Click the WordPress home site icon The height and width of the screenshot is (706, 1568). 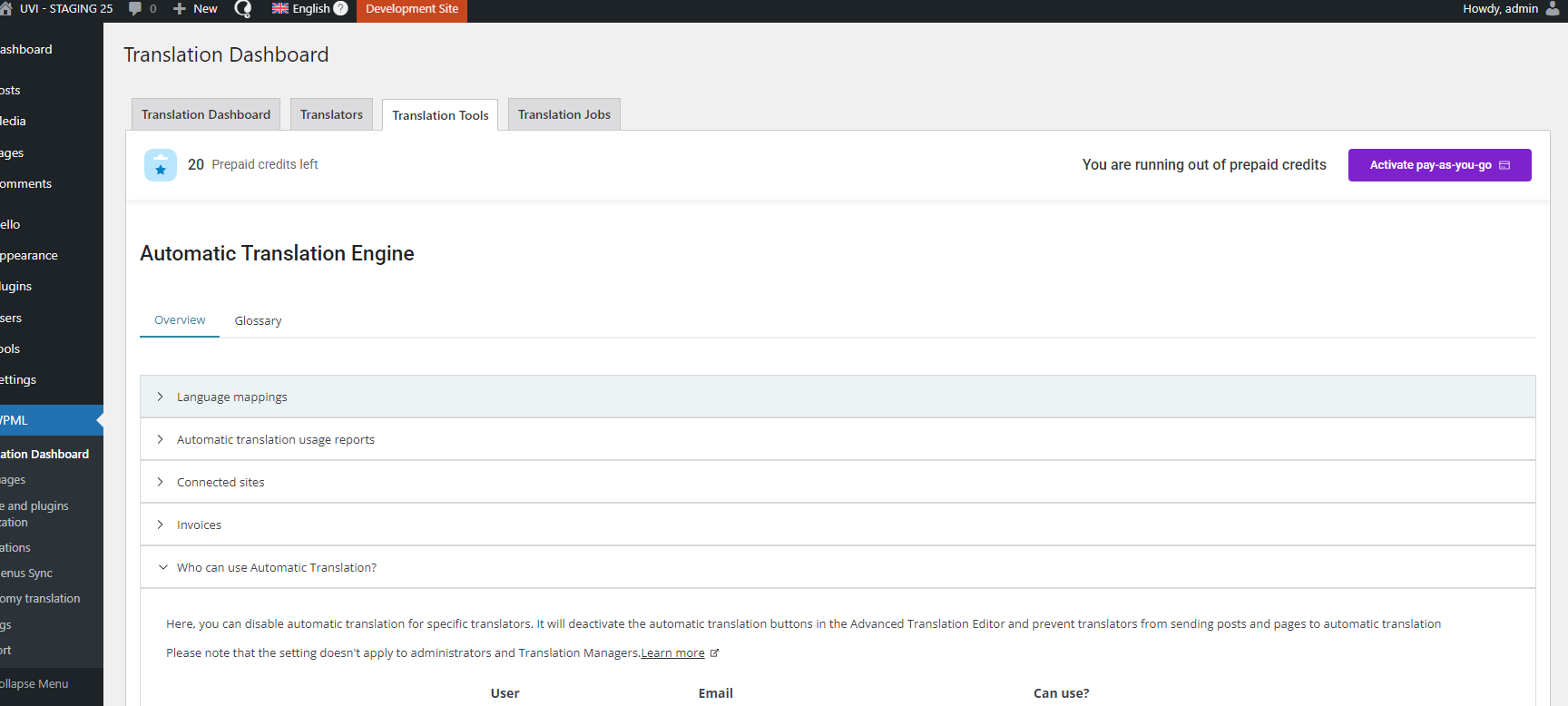[x=5, y=9]
